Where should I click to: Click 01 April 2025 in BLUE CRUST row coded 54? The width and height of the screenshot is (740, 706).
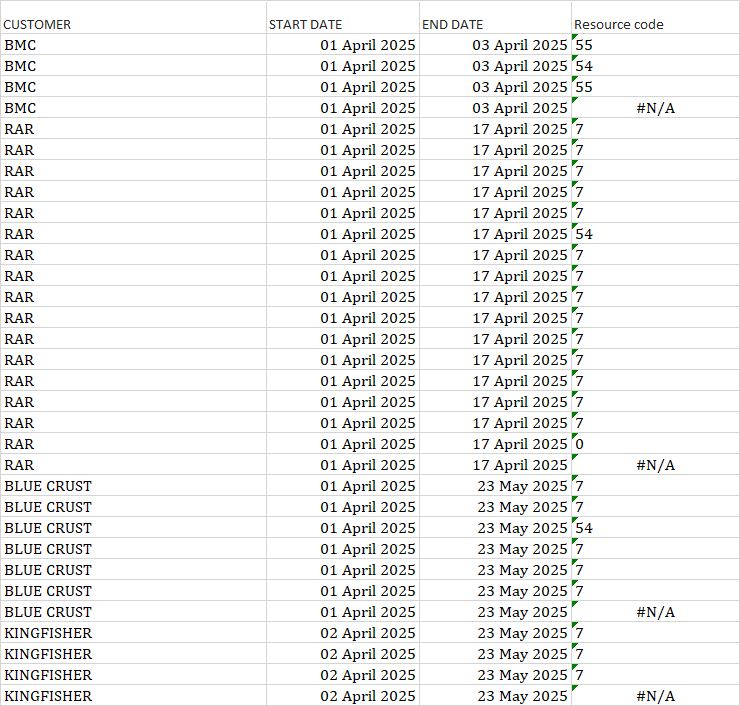click(343, 528)
